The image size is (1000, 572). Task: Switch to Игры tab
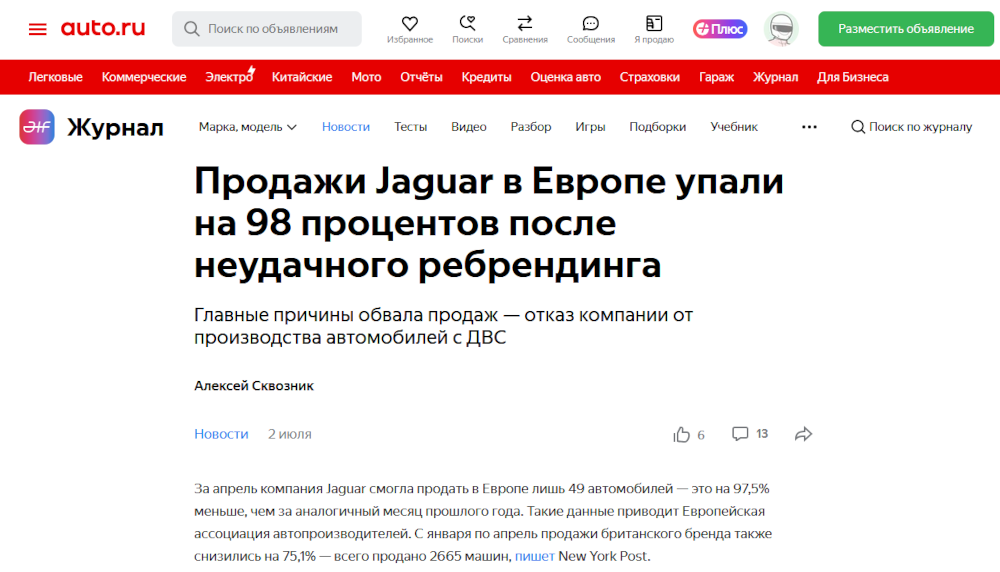[x=590, y=127]
